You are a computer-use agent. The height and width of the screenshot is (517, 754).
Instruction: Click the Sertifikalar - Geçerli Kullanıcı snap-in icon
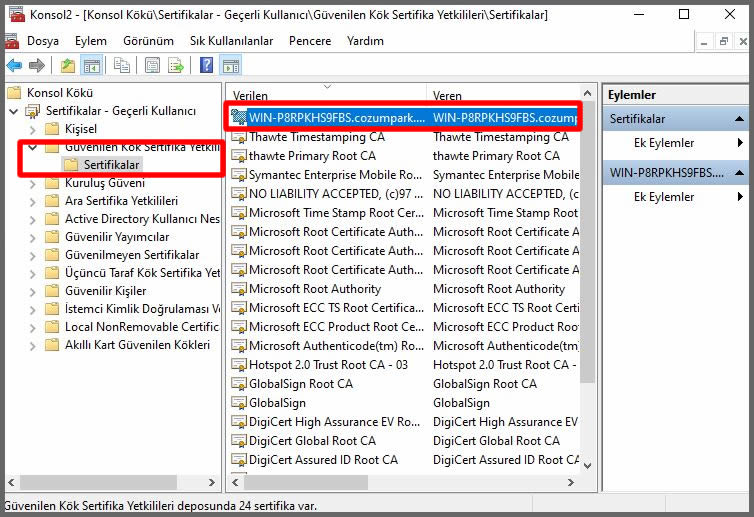coord(33,111)
